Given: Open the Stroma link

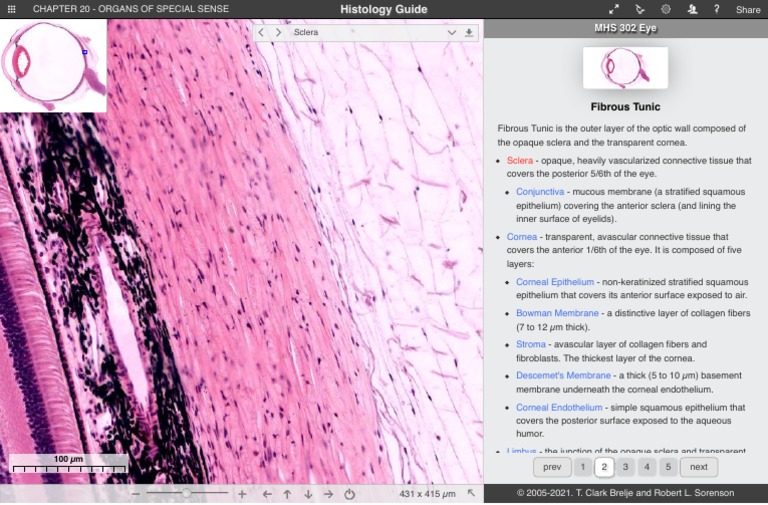Looking at the screenshot, I should coord(530,344).
